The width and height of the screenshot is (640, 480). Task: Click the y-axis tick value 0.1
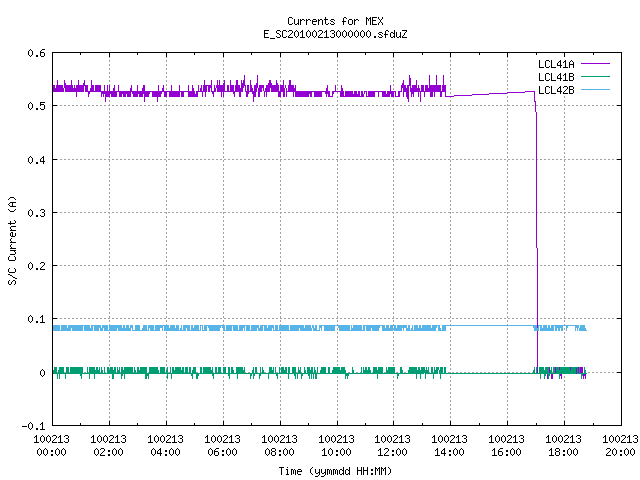click(36, 319)
